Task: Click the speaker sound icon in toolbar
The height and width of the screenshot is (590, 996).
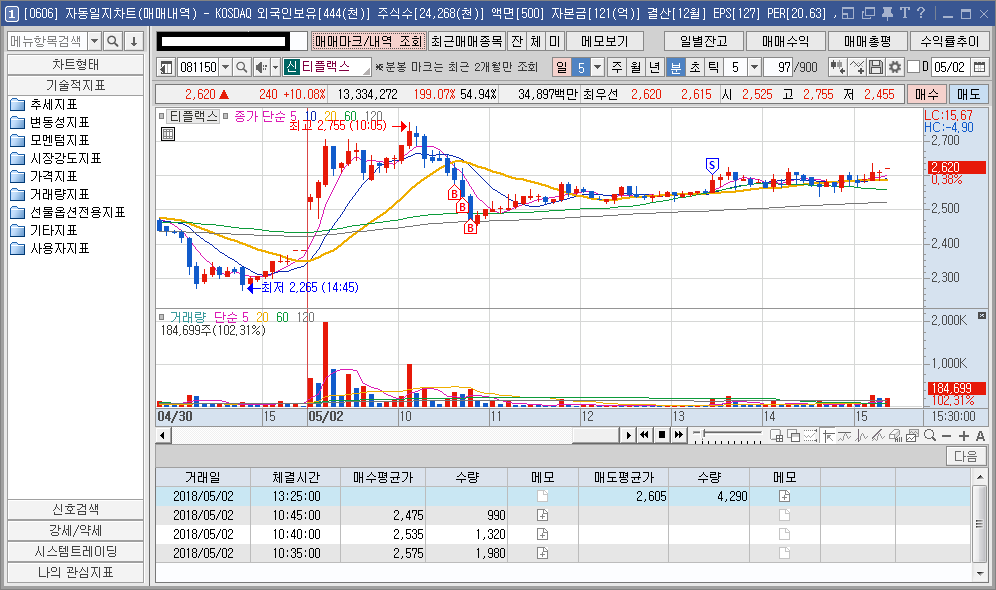Action: 260,67
